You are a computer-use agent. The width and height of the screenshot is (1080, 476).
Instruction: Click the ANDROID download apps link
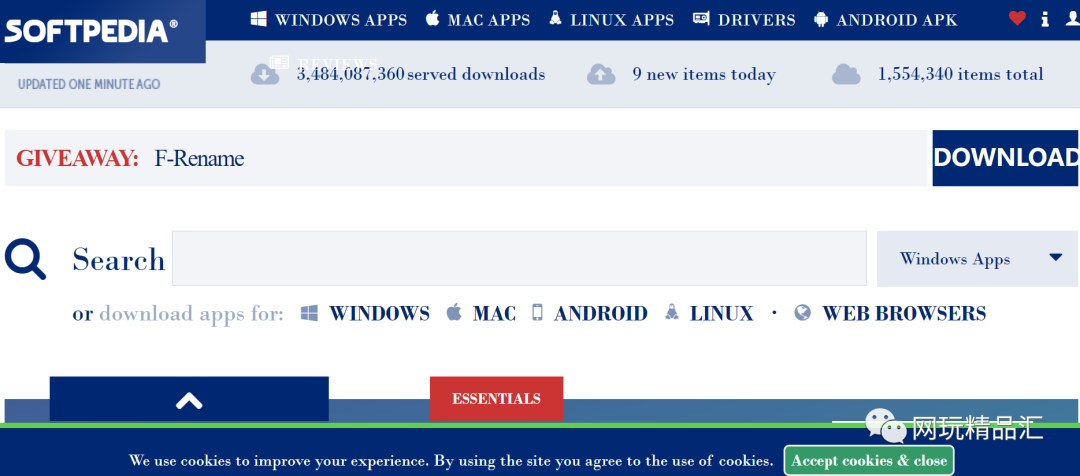pos(601,313)
